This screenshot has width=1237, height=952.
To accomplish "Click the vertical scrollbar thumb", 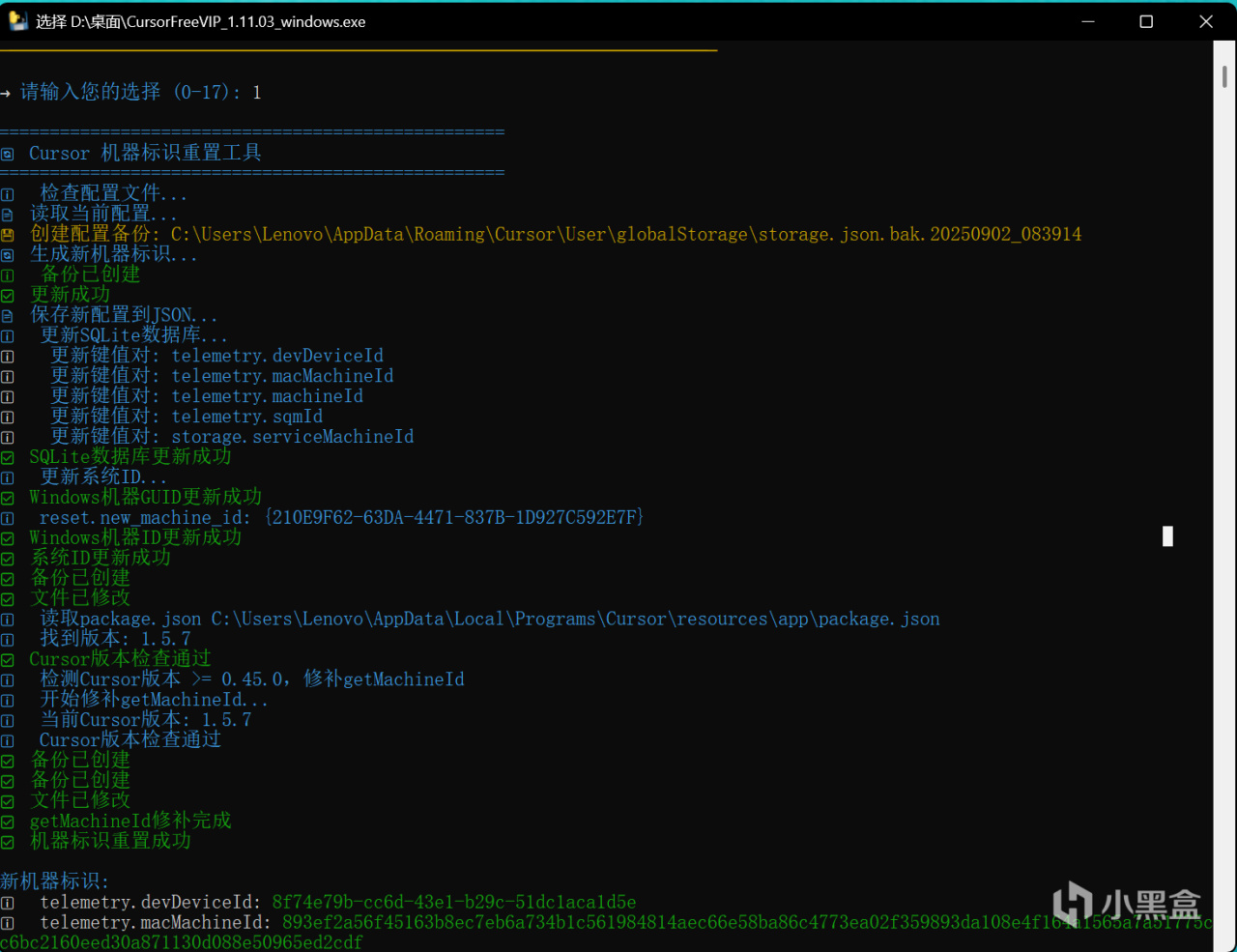I will coord(1224,76).
